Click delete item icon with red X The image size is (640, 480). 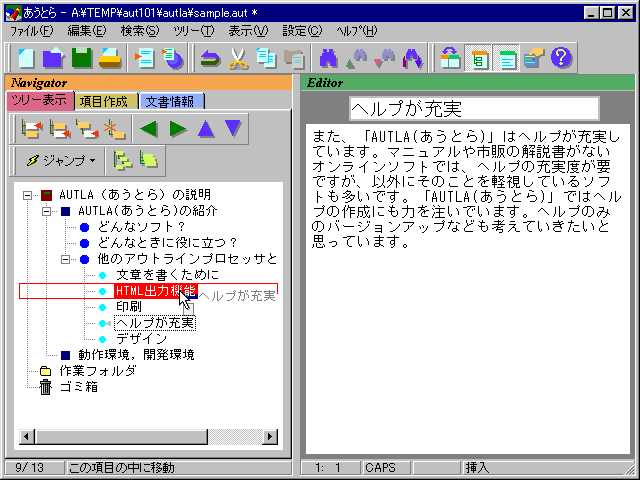(x=115, y=129)
